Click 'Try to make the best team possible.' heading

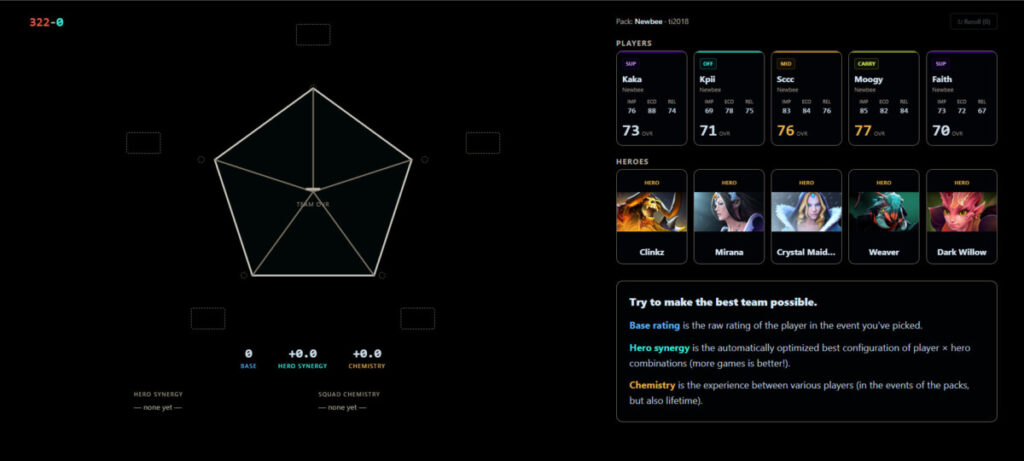tap(723, 302)
